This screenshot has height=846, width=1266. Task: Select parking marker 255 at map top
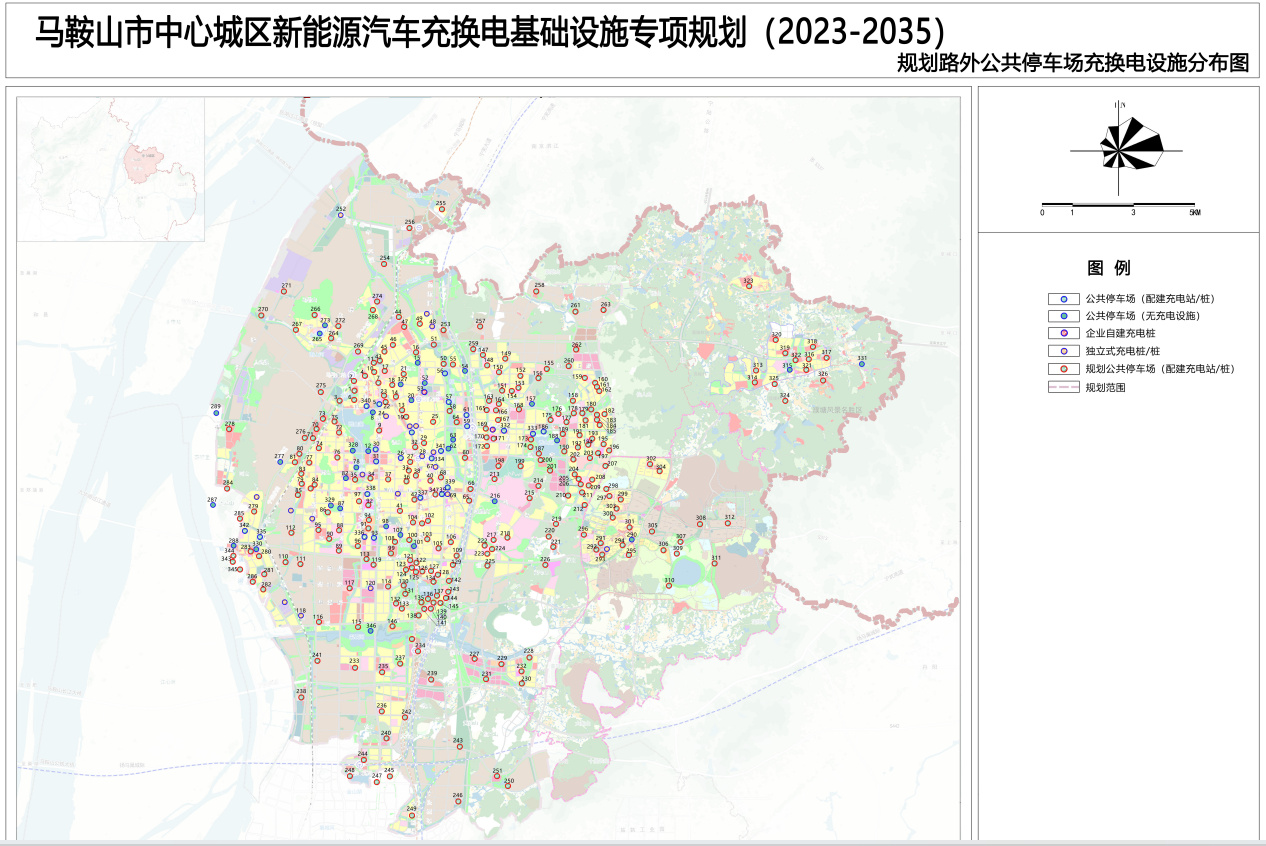click(x=441, y=210)
